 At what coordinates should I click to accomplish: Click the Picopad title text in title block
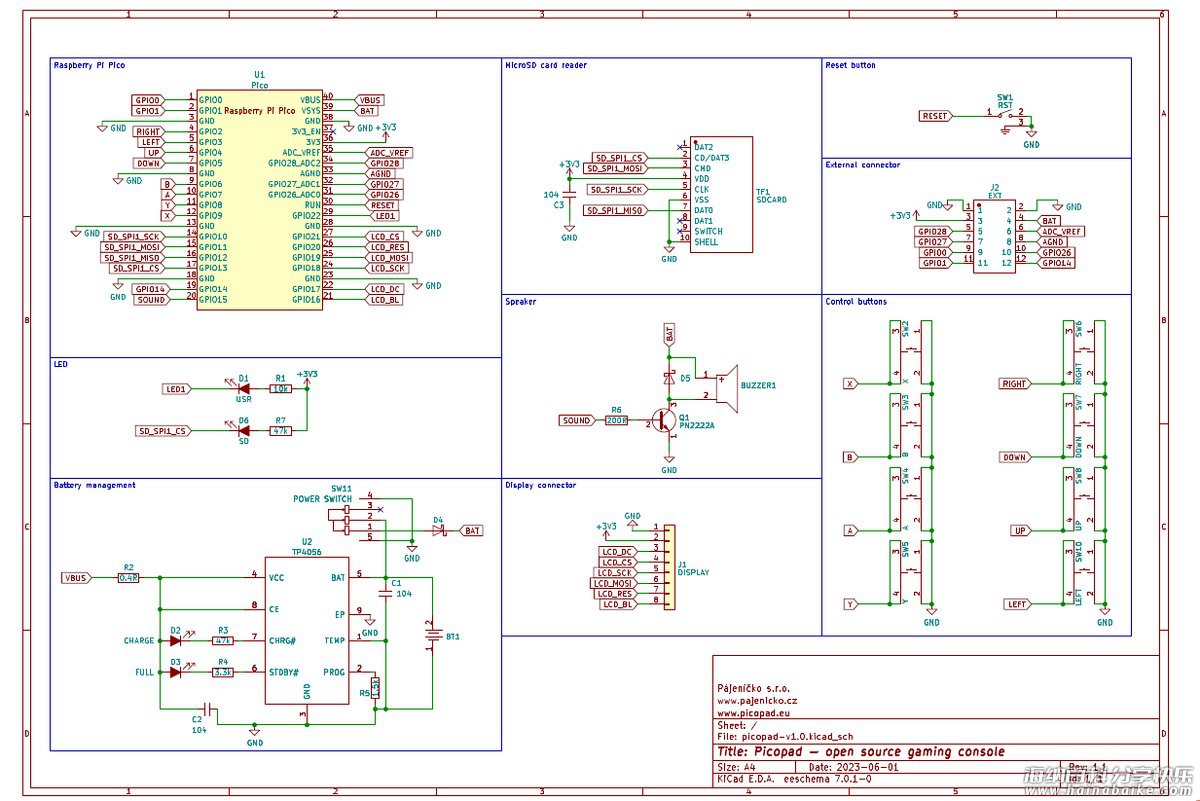(860, 752)
